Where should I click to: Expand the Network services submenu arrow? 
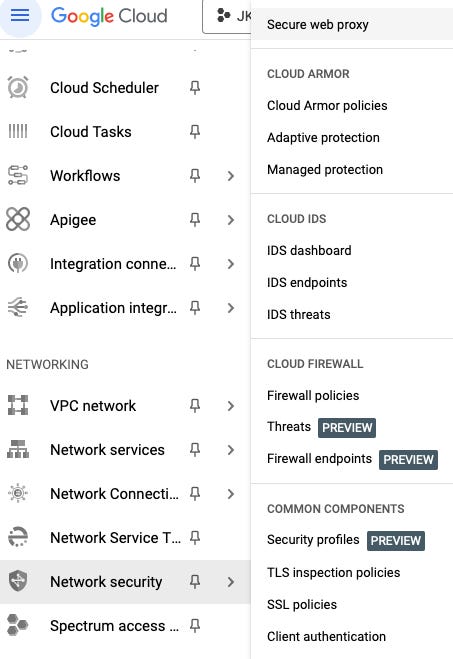[x=230, y=450]
